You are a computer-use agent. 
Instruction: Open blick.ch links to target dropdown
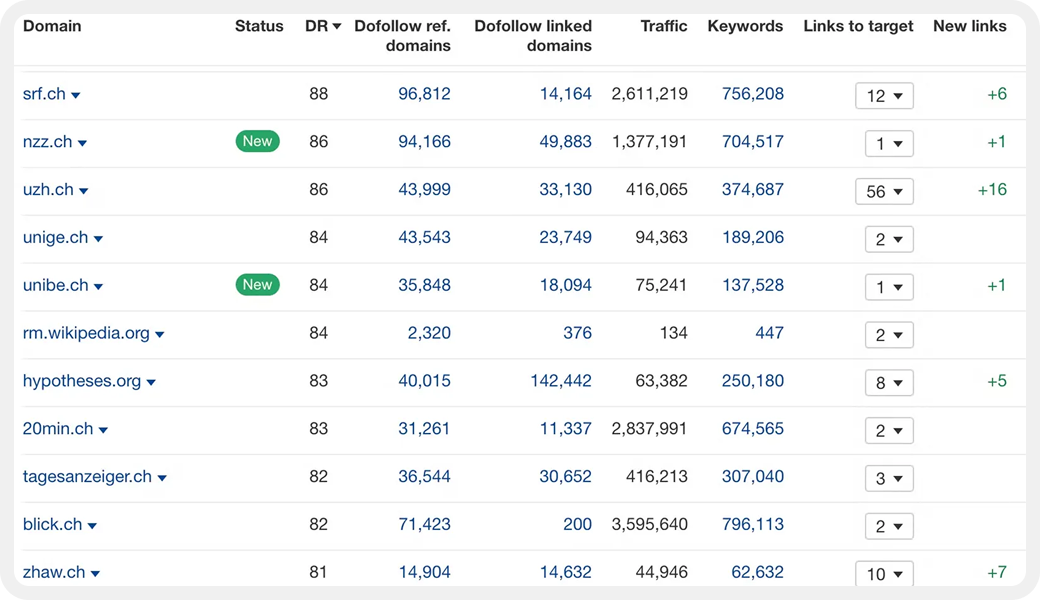tap(889, 526)
